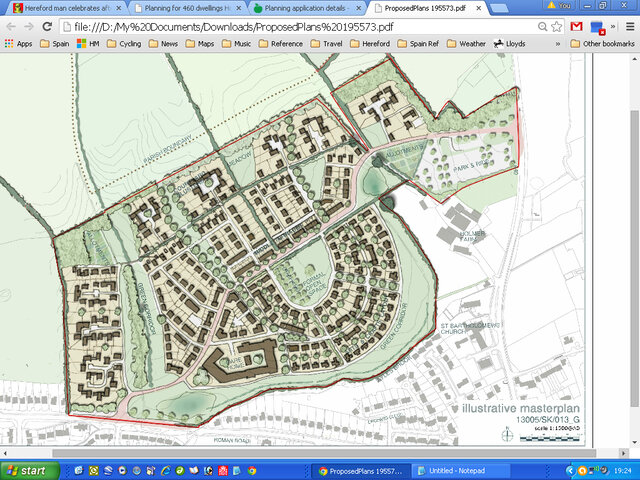The width and height of the screenshot is (640, 480).
Task: Open the HM bookmark
Action: pyautogui.click(x=88, y=44)
